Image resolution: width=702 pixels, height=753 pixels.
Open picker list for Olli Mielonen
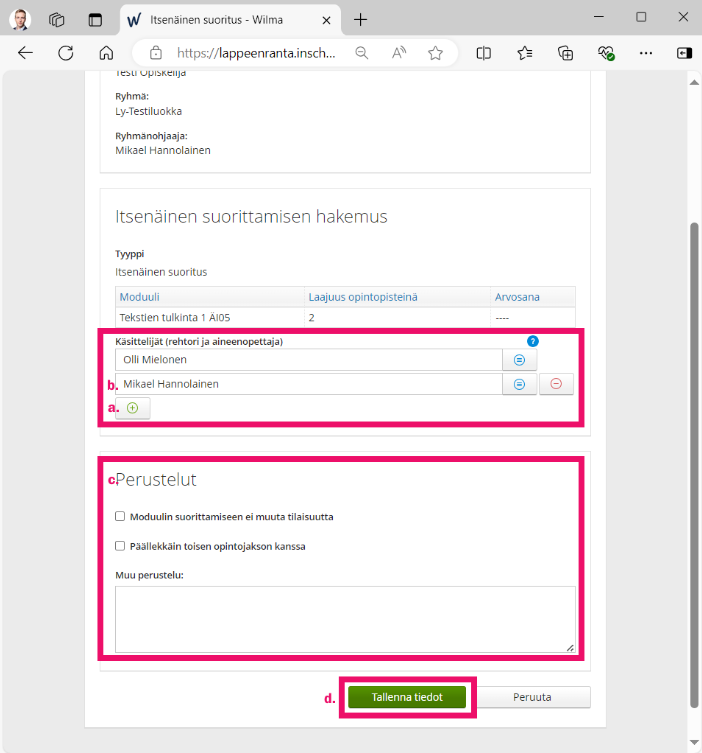[x=520, y=360]
